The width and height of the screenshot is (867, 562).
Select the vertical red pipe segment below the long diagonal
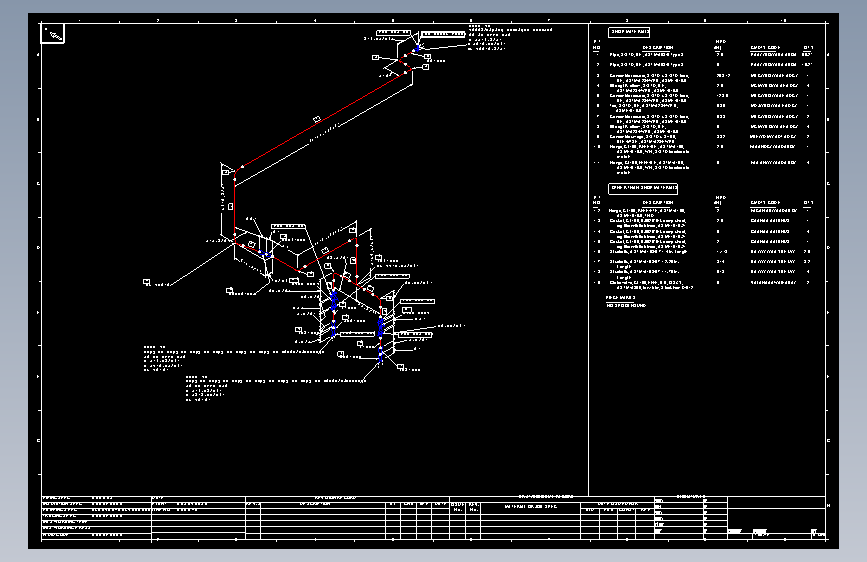point(234,209)
